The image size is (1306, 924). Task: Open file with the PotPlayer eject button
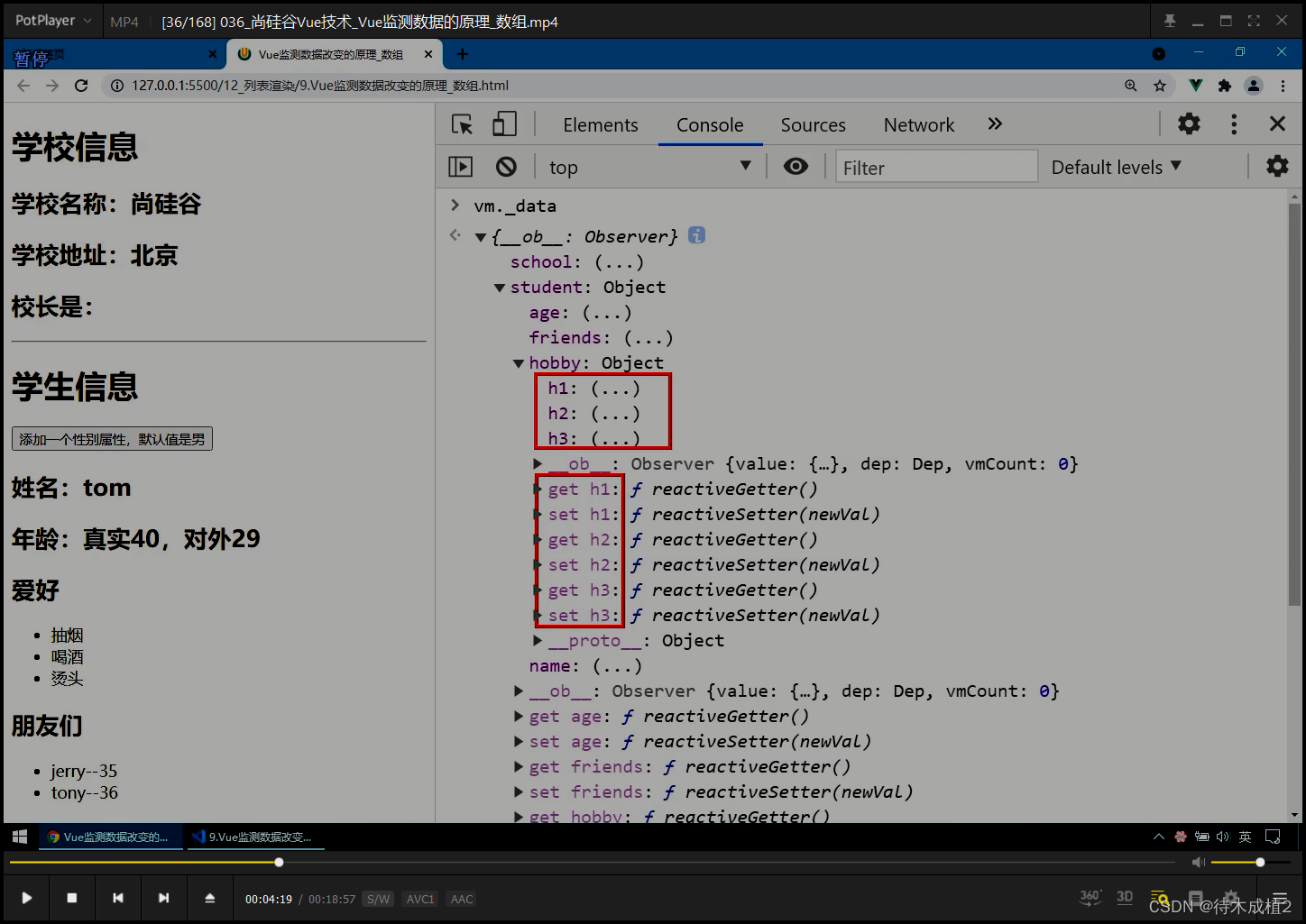[209, 898]
